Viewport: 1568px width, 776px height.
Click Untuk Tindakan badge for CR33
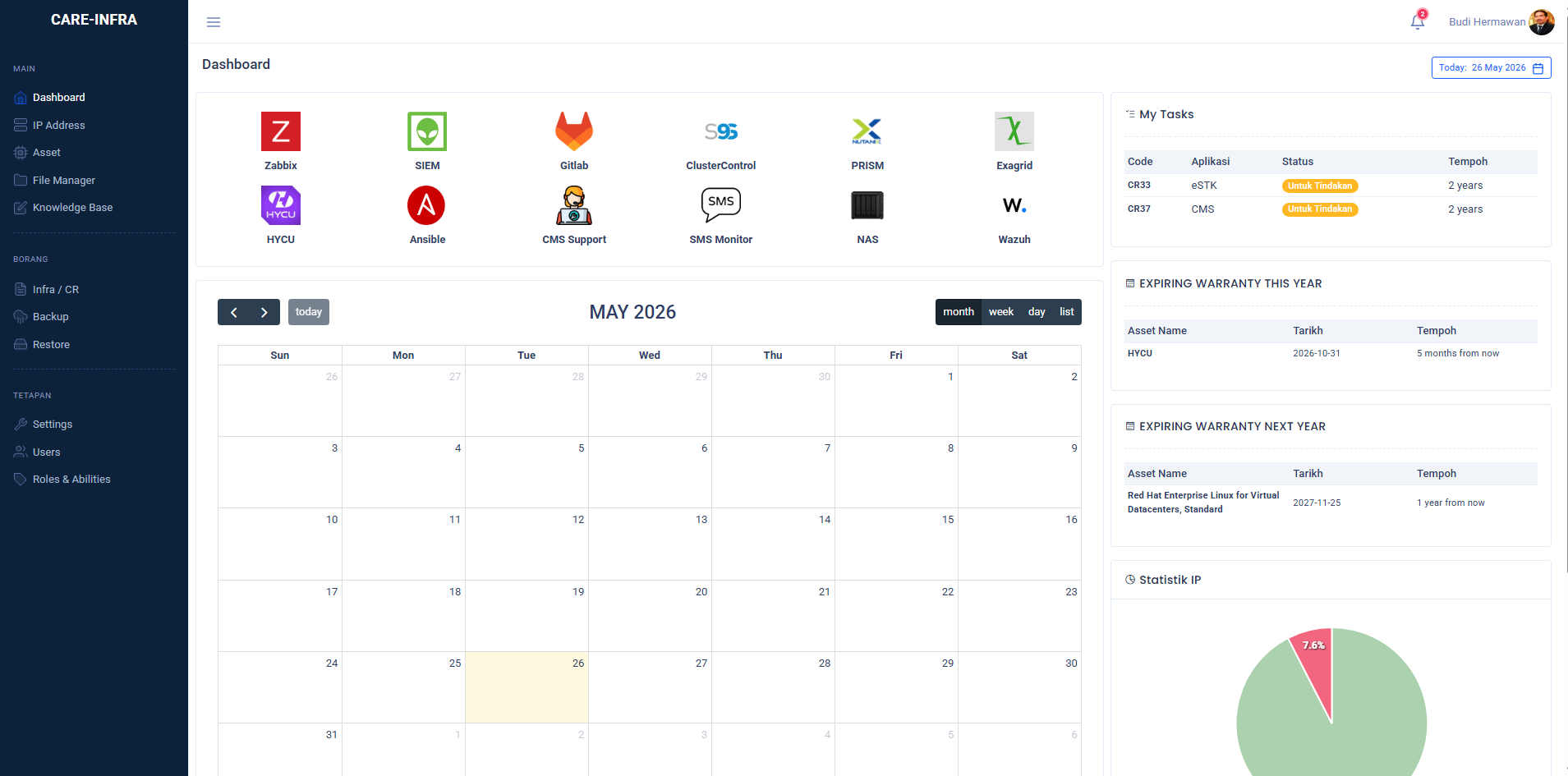1320,186
